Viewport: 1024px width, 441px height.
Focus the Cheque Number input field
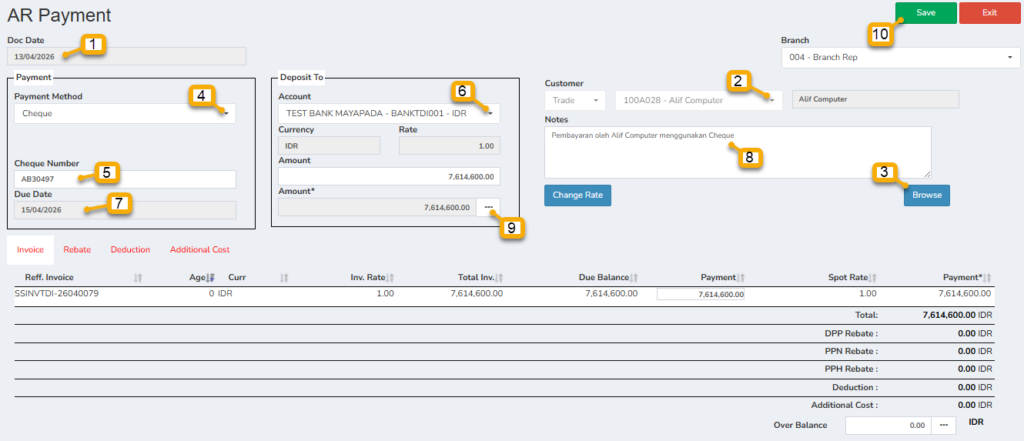point(125,179)
